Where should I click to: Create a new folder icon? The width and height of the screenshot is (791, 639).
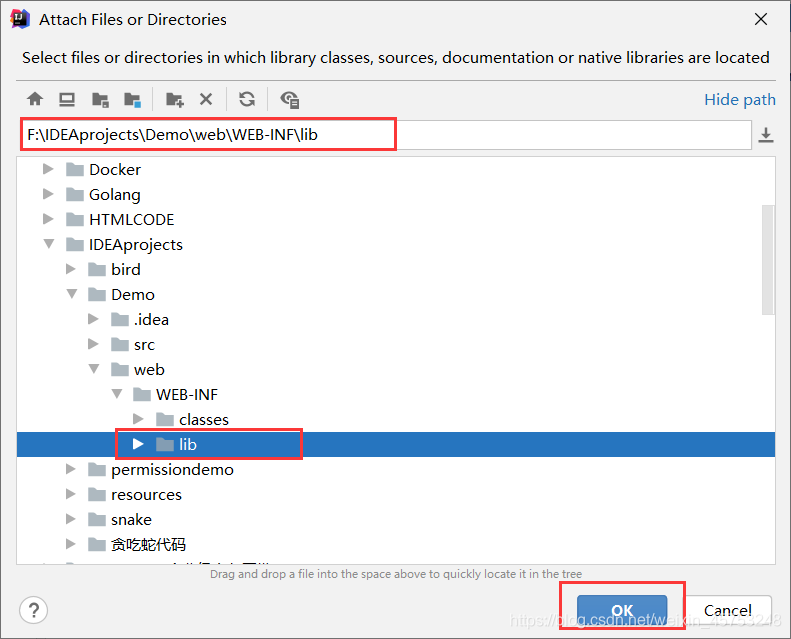point(175,99)
